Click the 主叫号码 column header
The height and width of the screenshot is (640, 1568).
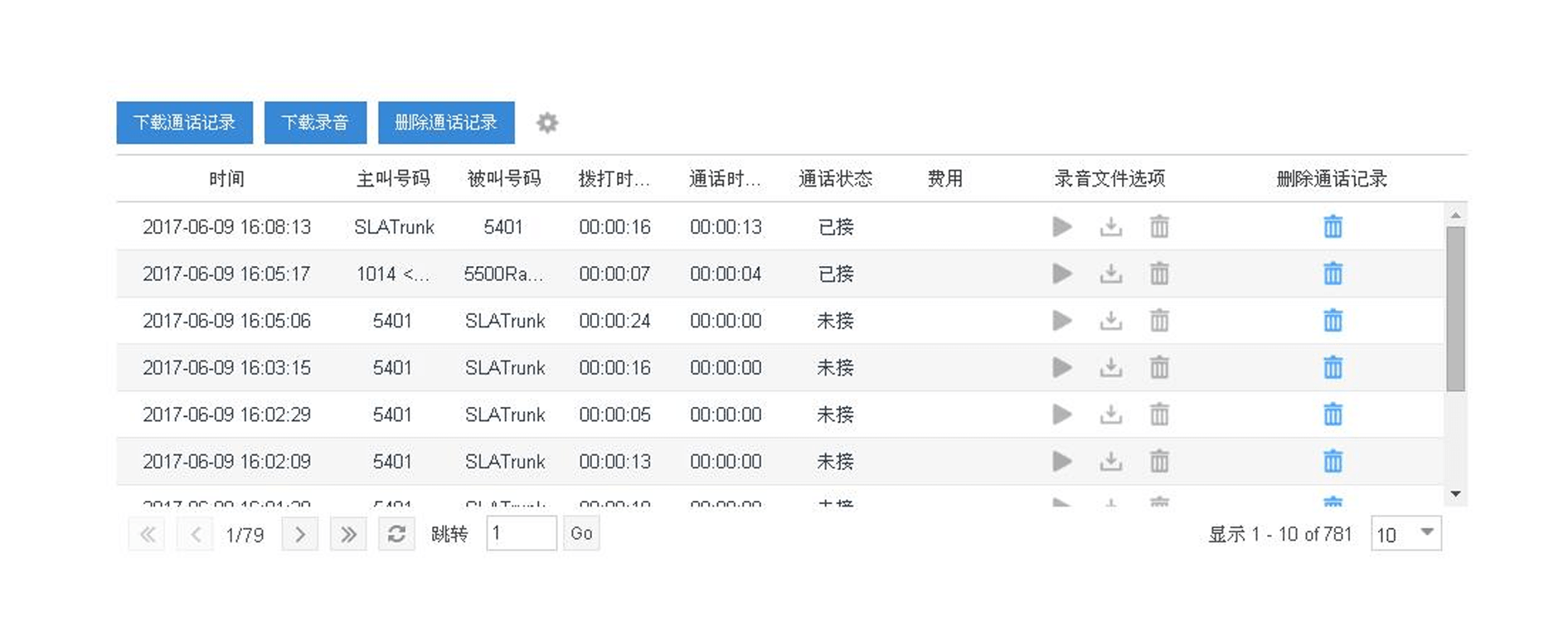393,179
